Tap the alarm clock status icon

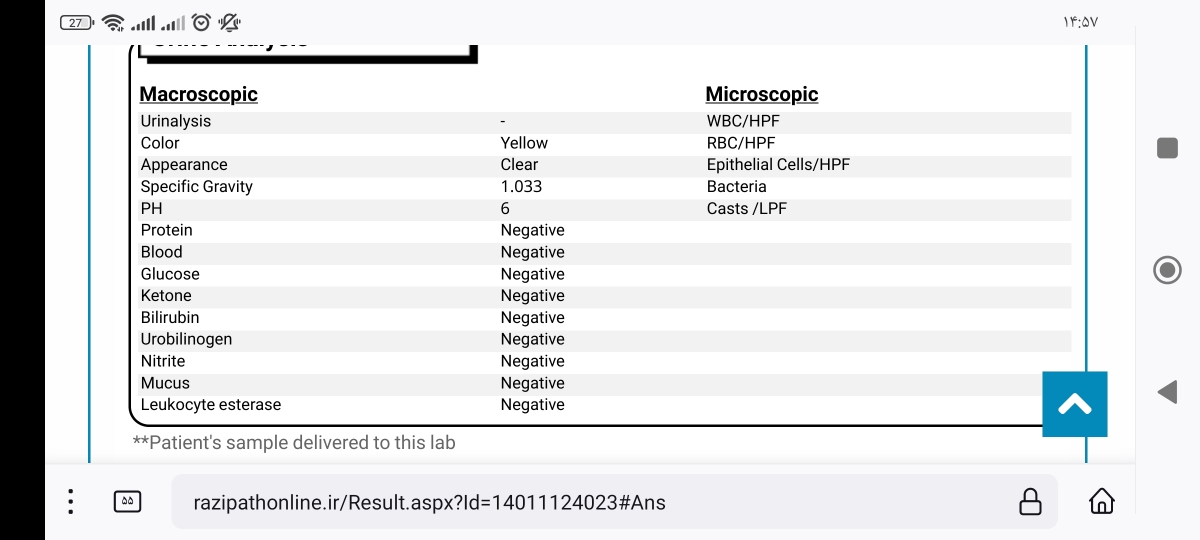point(201,22)
